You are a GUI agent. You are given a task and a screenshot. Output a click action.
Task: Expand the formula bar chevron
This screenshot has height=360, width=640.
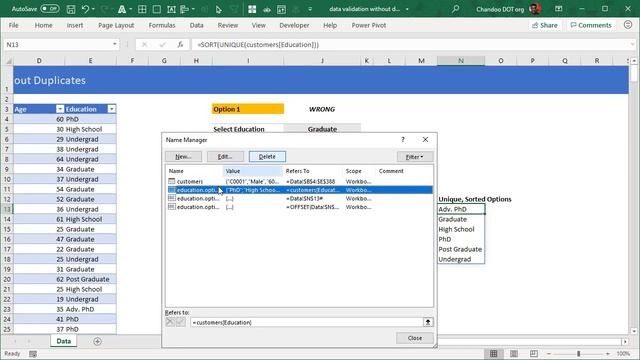(632, 44)
